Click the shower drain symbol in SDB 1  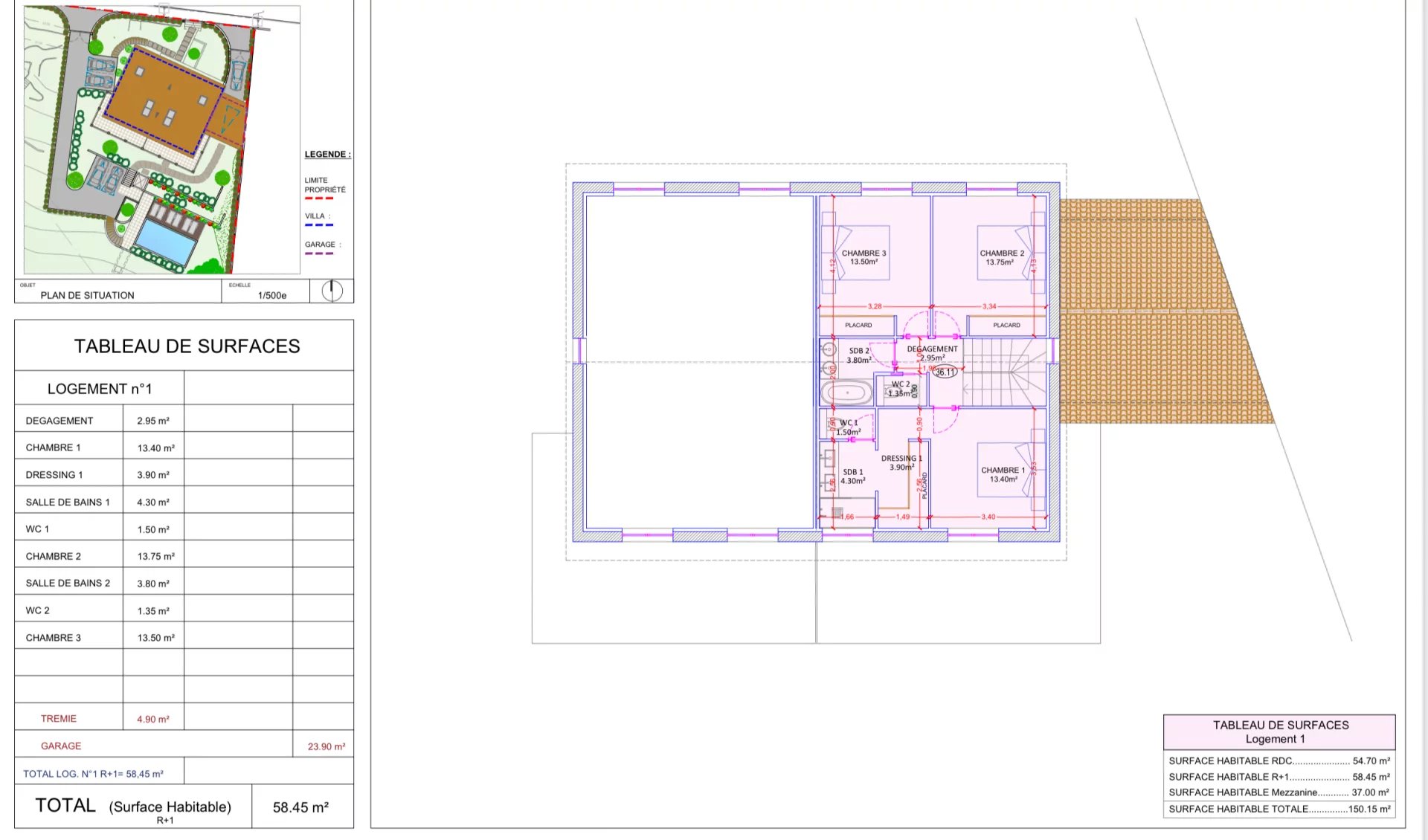837,512
